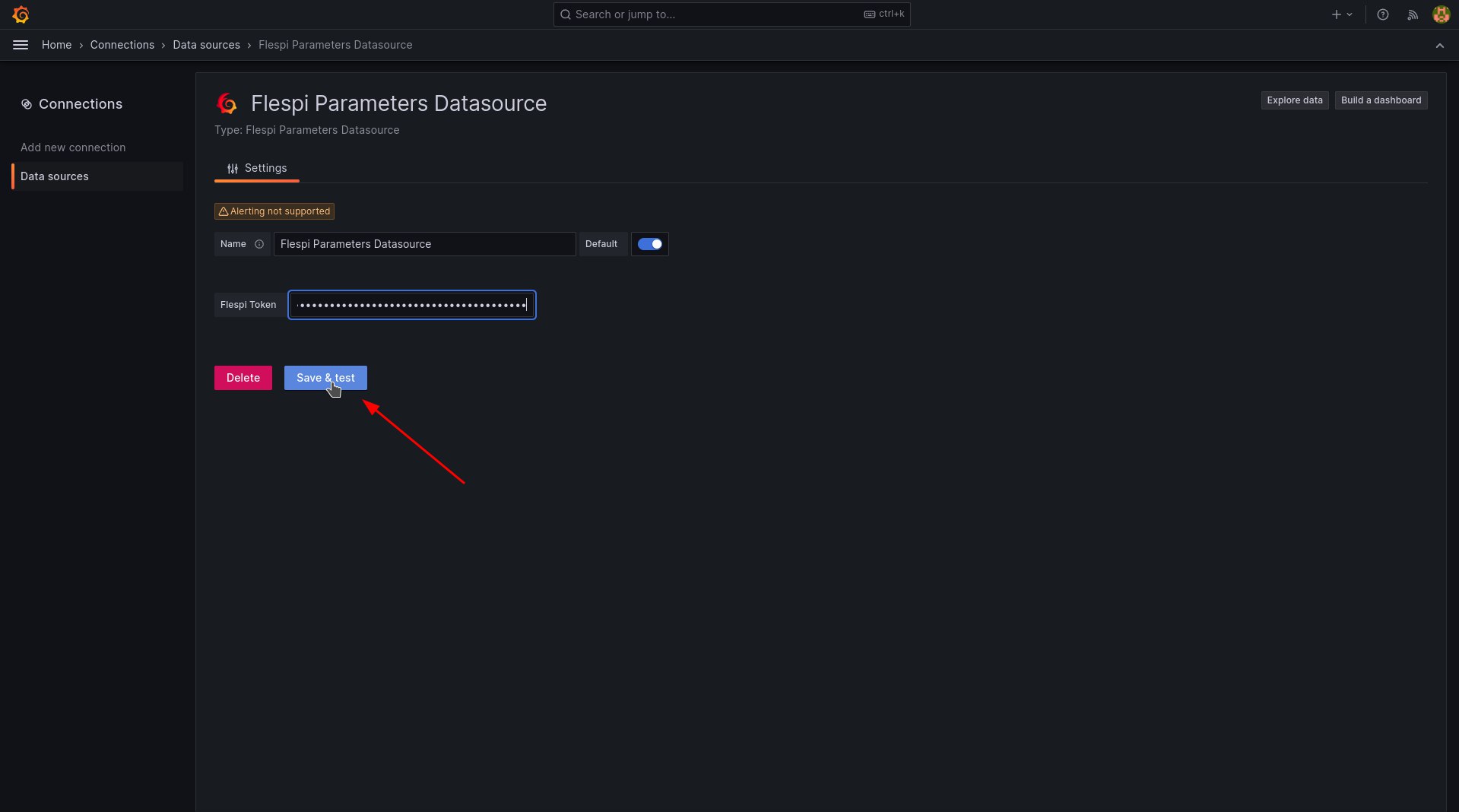The width and height of the screenshot is (1459, 812).
Task: Disable the Default datasource toggle
Action: [x=649, y=244]
